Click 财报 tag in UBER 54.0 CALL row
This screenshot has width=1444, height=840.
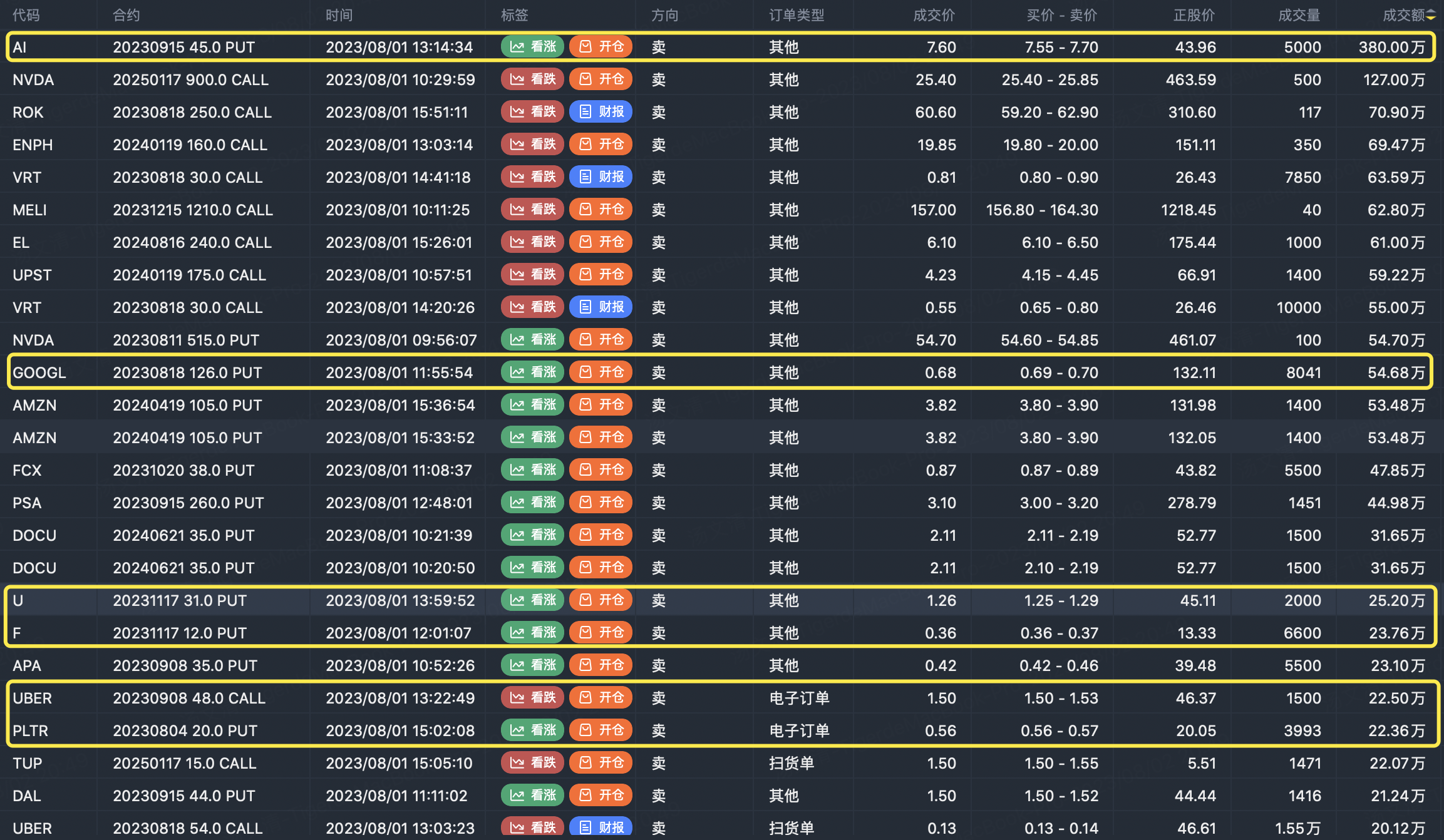[x=601, y=827]
